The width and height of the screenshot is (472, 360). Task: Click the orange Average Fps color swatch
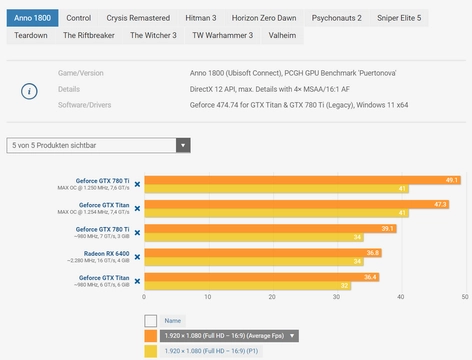point(151,336)
